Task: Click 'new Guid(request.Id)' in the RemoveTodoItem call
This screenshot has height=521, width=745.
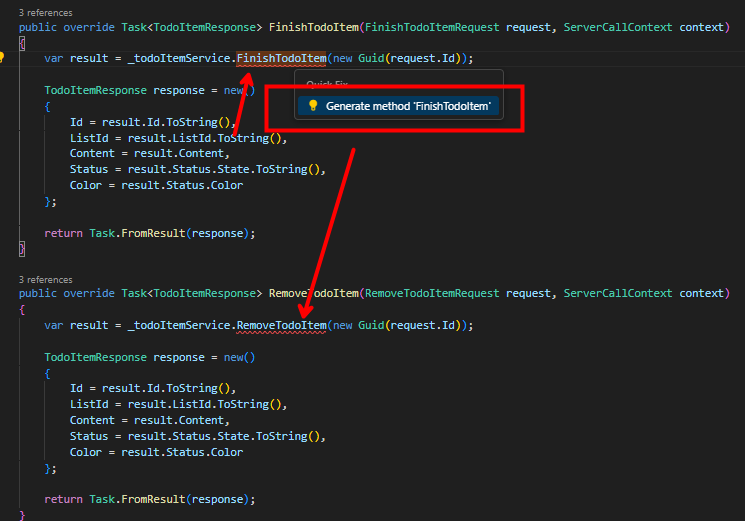Action: [397, 325]
